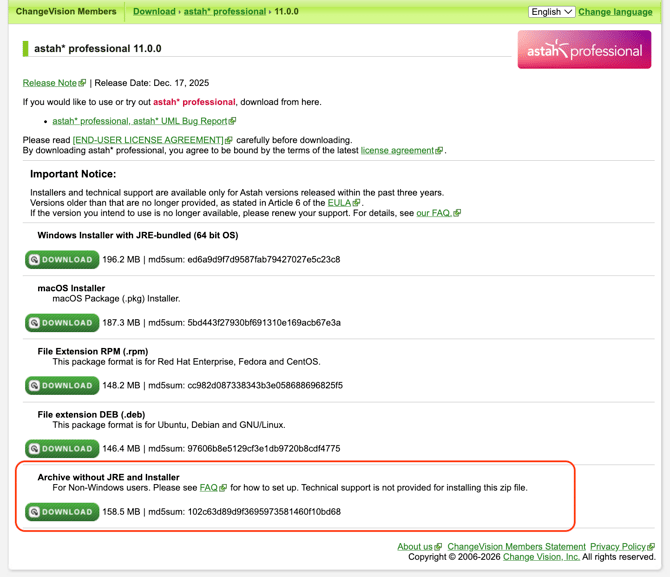Open the Release Note link

click(x=50, y=83)
